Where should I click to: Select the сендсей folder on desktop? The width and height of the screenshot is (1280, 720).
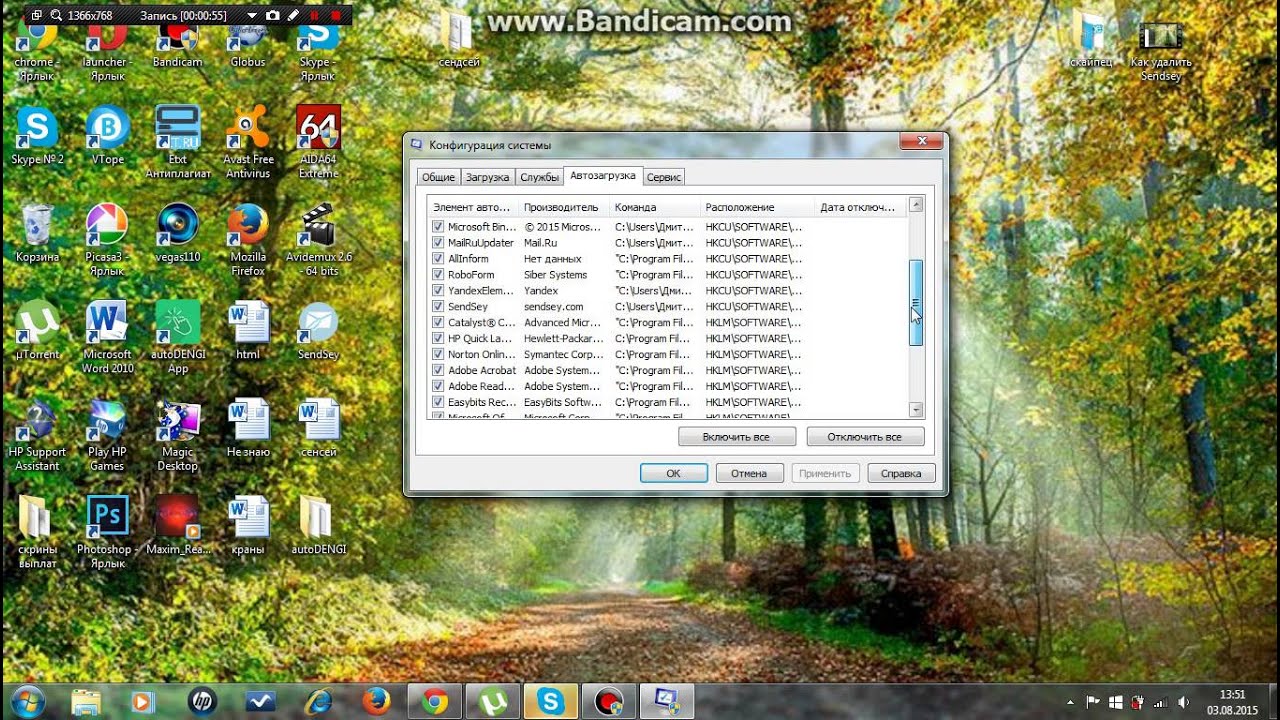(459, 40)
